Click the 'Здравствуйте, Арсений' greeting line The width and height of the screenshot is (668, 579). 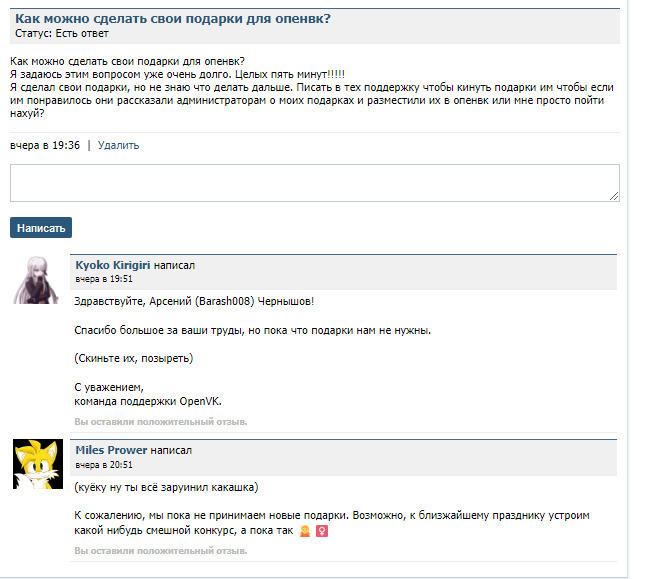pyautogui.click(x=194, y=301)
